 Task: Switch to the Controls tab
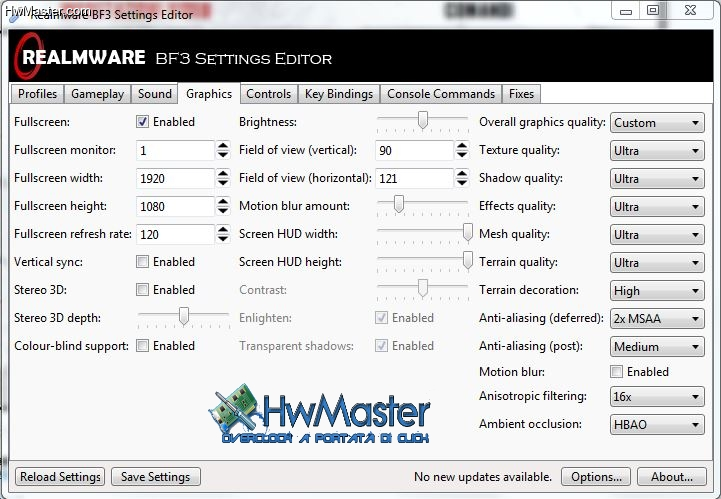pyautogui.click(x=269, y=94)
